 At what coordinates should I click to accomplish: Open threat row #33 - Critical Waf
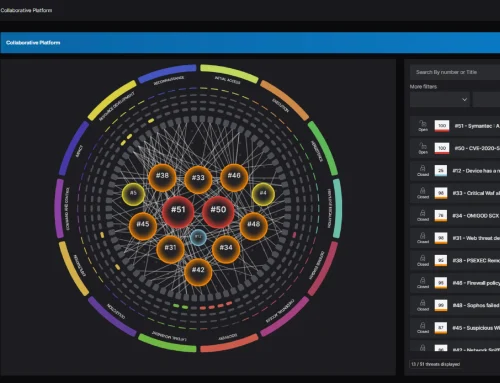[x=455, y=193]
